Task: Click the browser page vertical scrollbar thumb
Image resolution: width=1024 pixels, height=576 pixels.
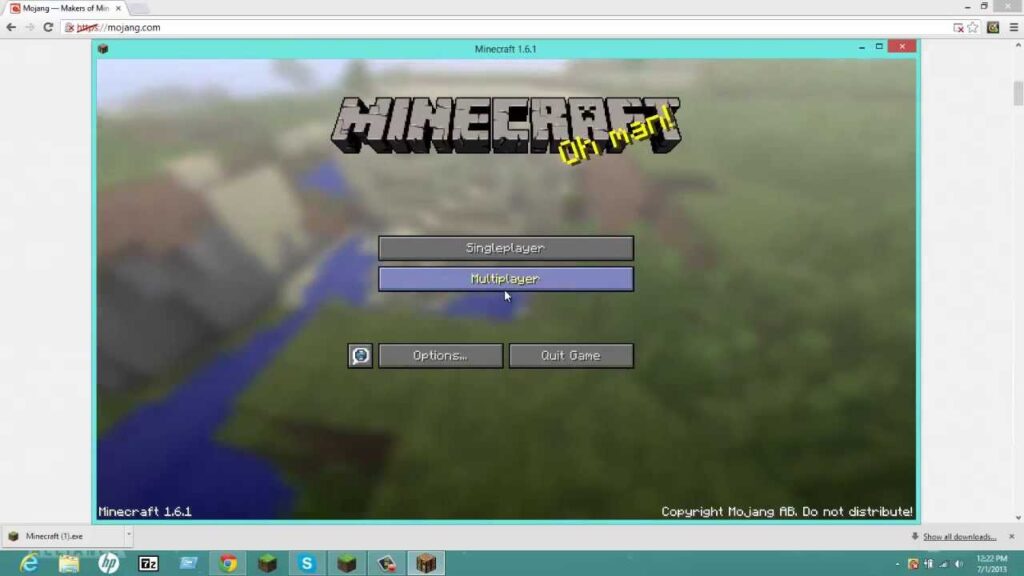Action: pos(1018,93)
